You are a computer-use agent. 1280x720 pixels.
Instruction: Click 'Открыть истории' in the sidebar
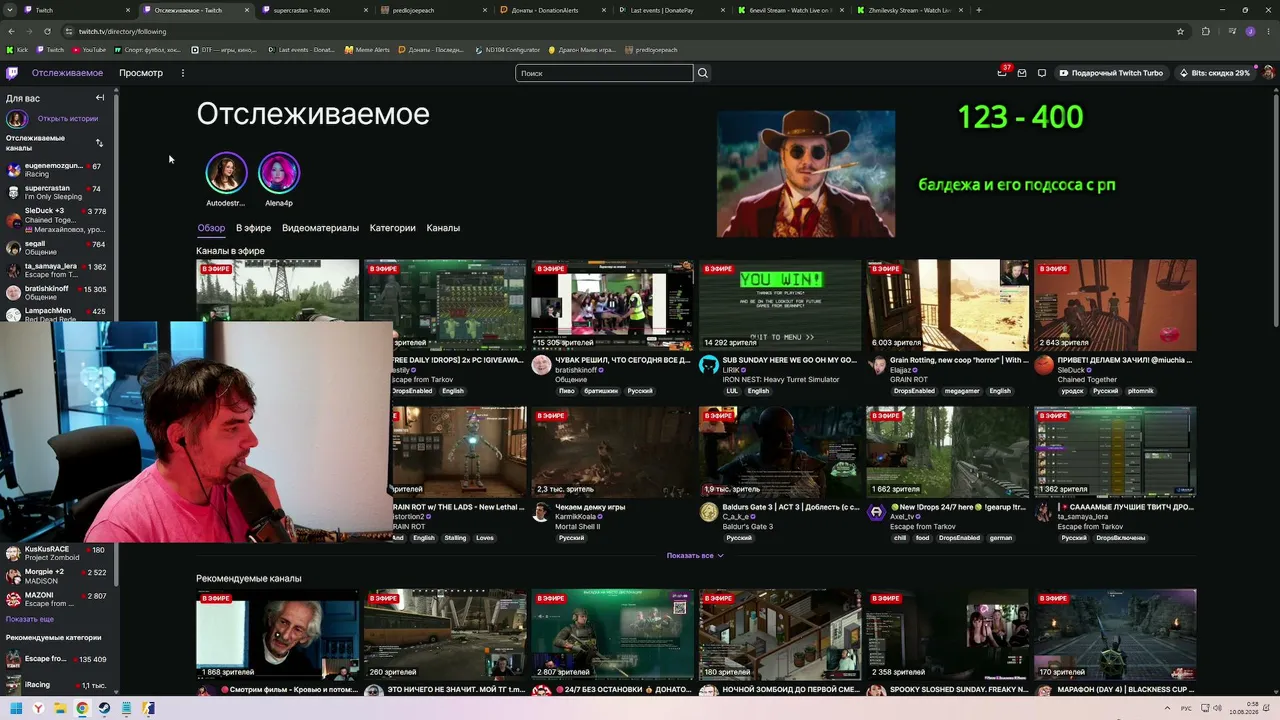[68, 119]
